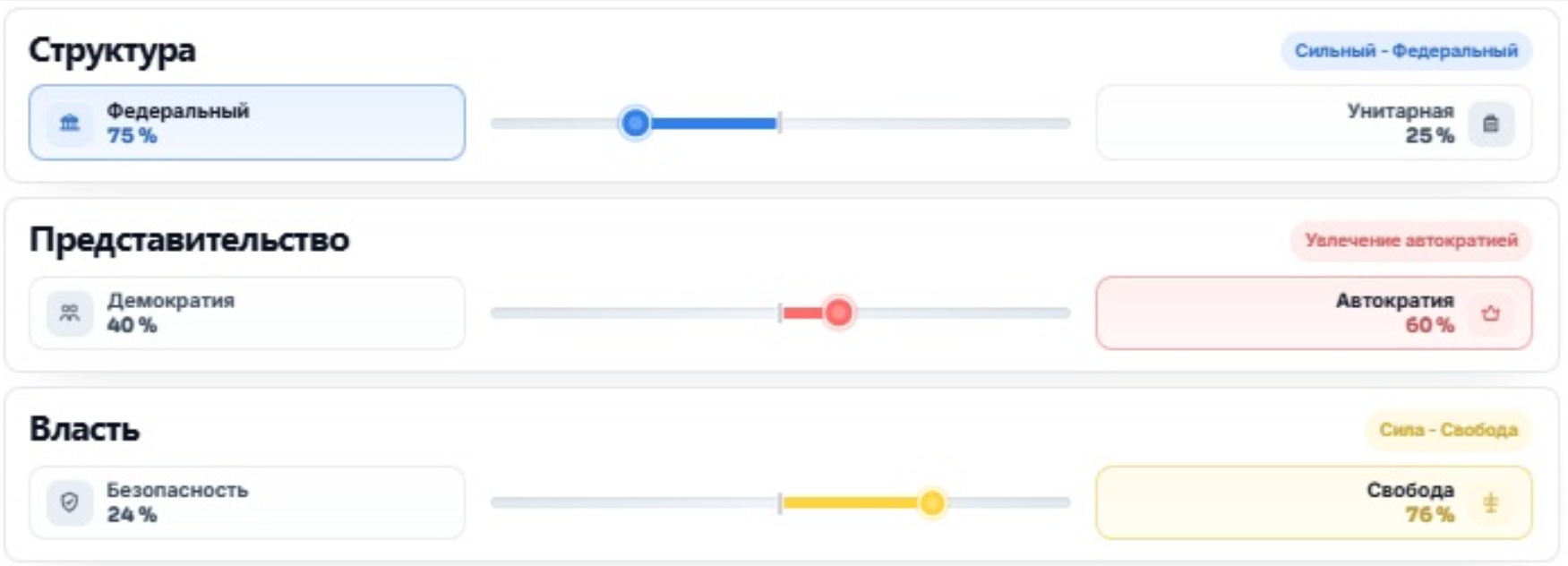Click the Федеральный bank building icon
Screen dimensions: 1568x566
click(x=70, y=124)
